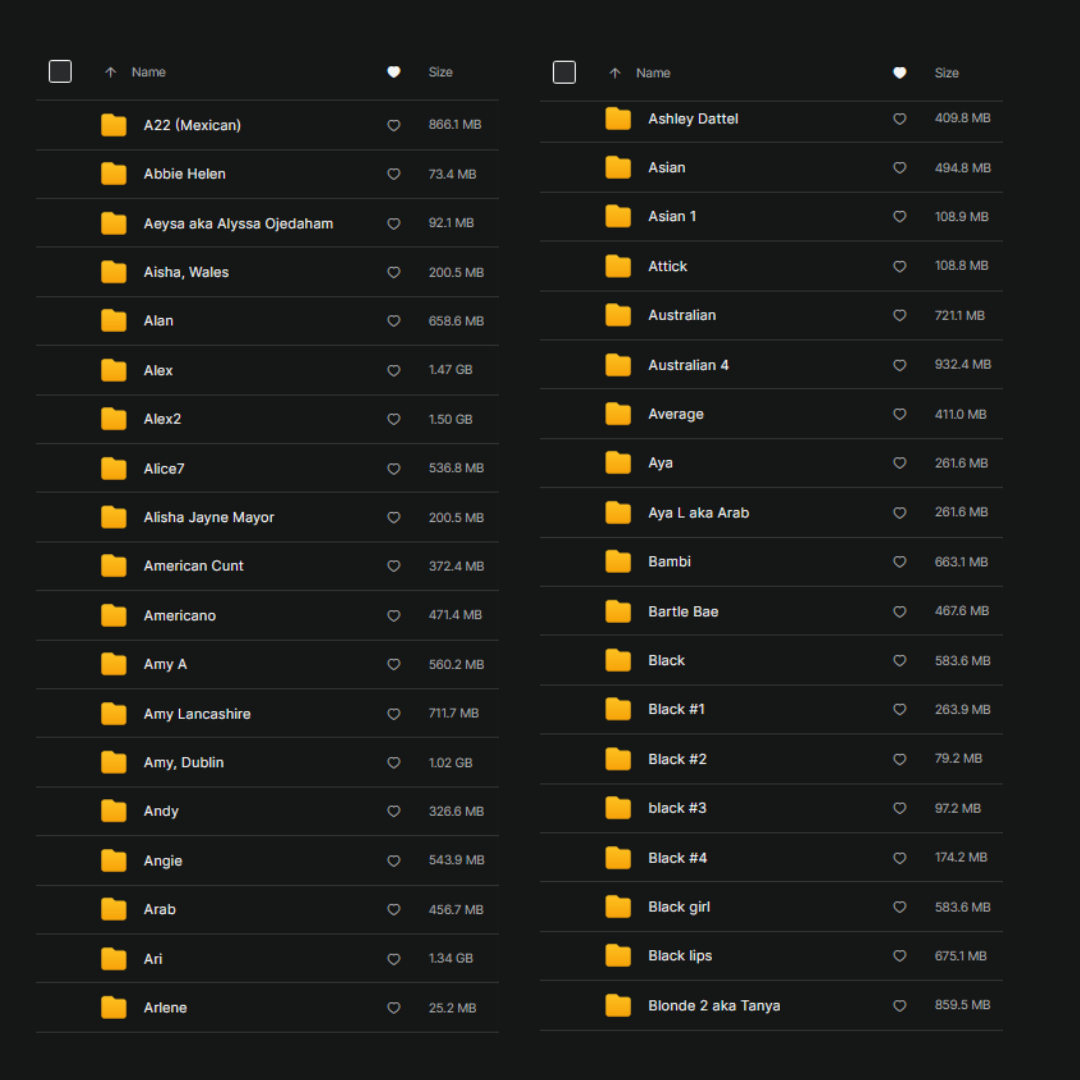Tick select-all checkbox above the Asian 1 list
The height and width of the screenshot is (1080, 1080).
click(x=564, y=73)
